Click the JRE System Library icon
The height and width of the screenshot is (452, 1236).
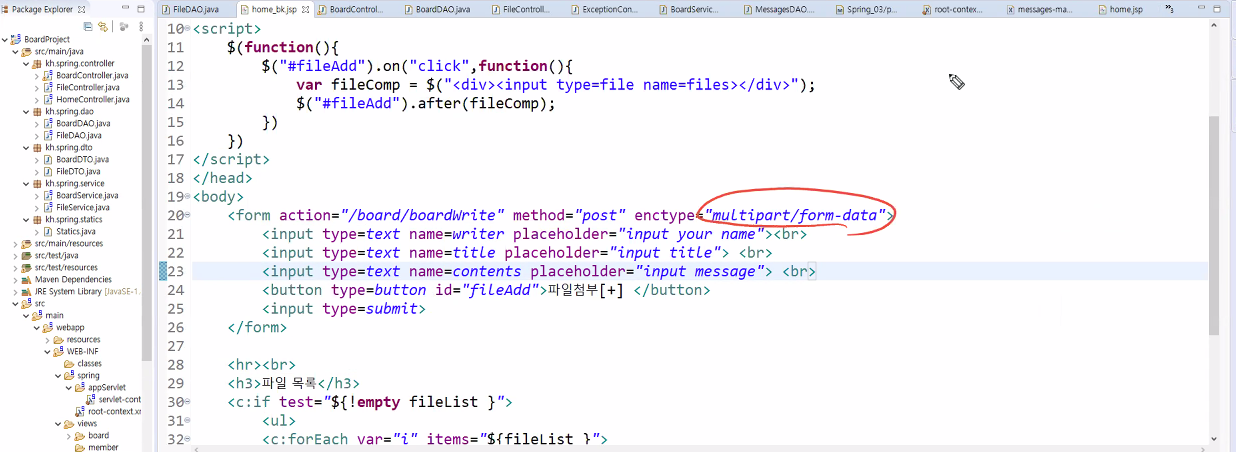click(x=27, y=291)
